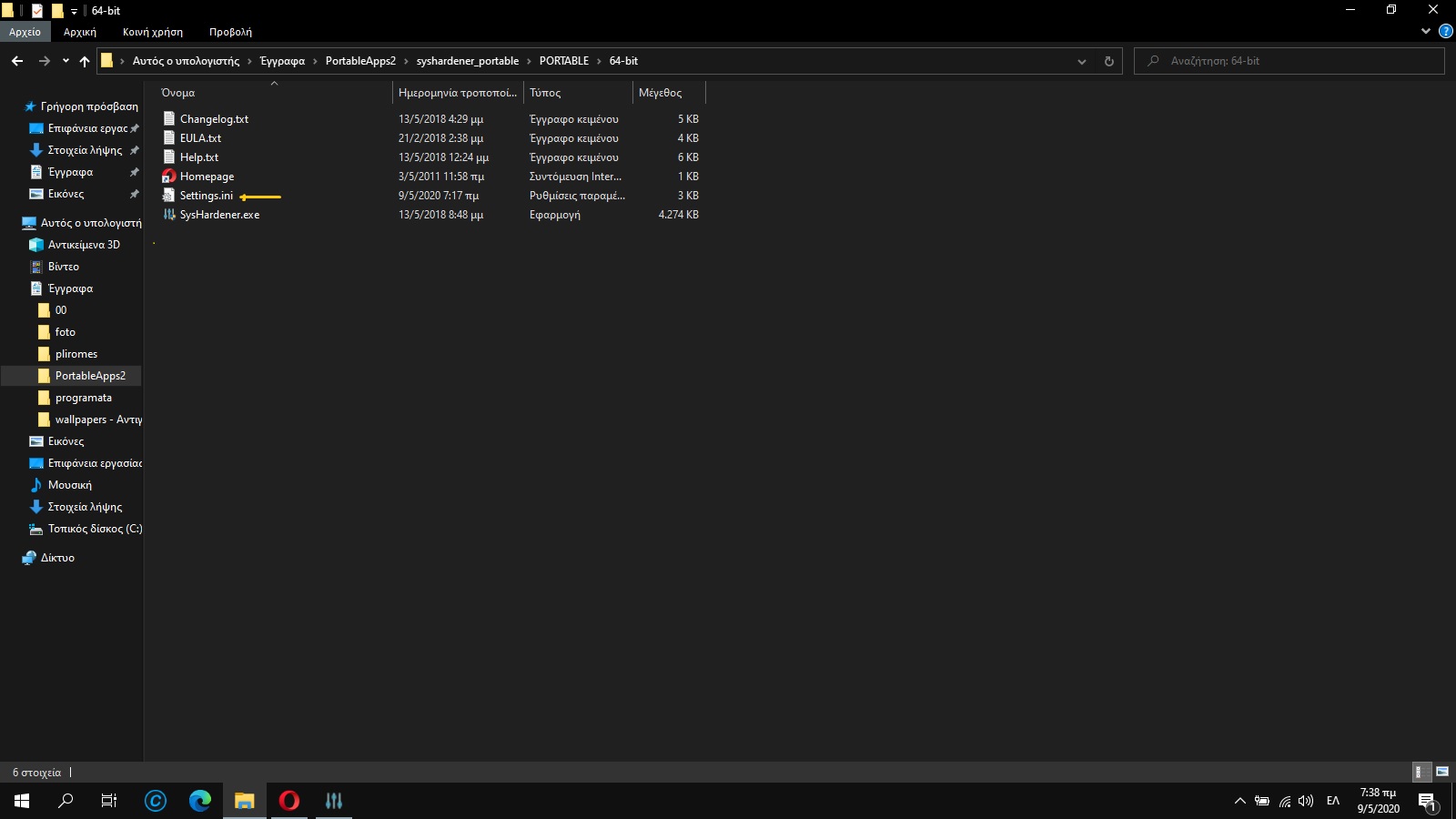1456x819 pixels.
Task: Select the Help.txt file icon
Action: coord(169,157)
